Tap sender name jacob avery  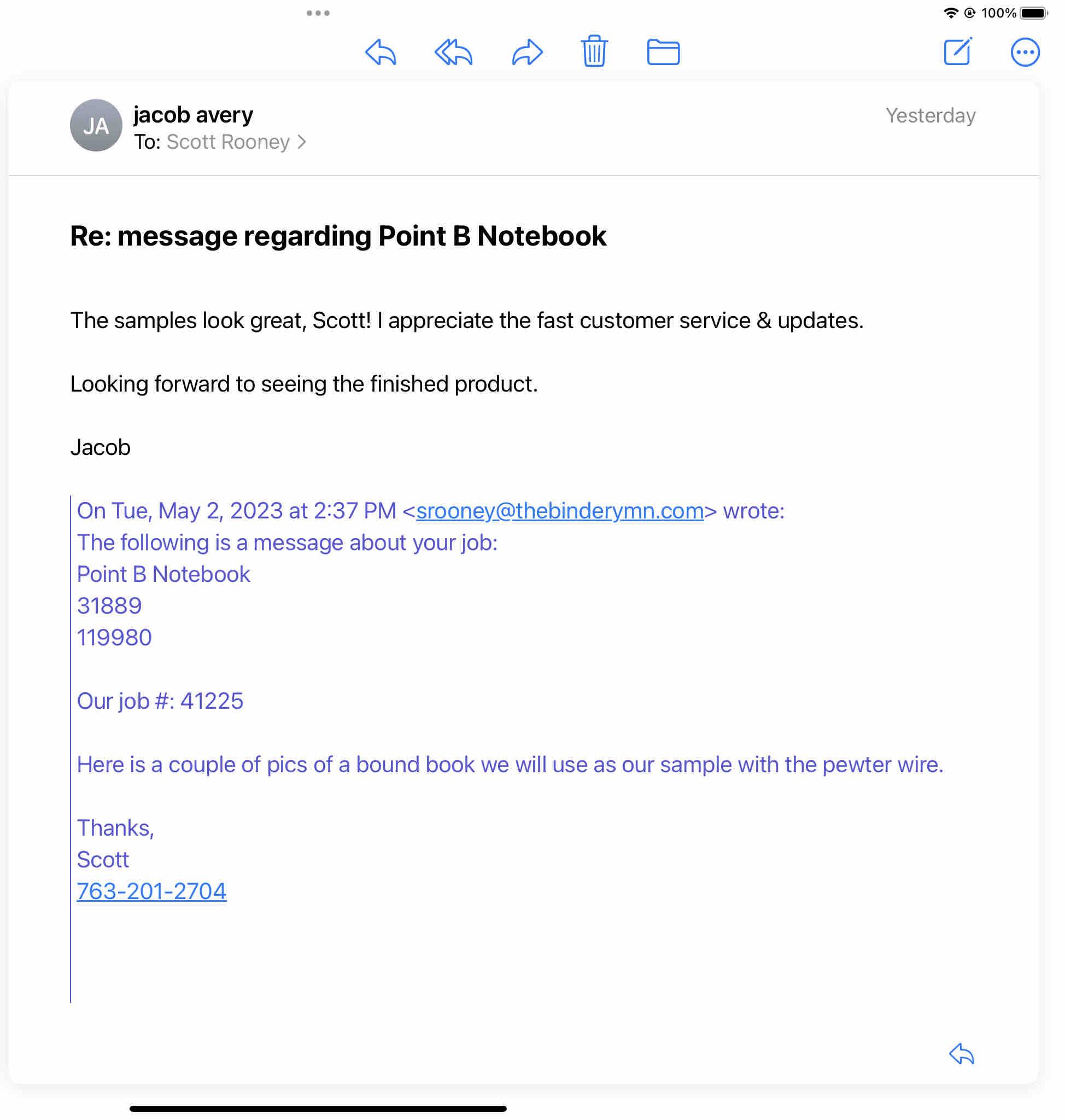[193, 115]
